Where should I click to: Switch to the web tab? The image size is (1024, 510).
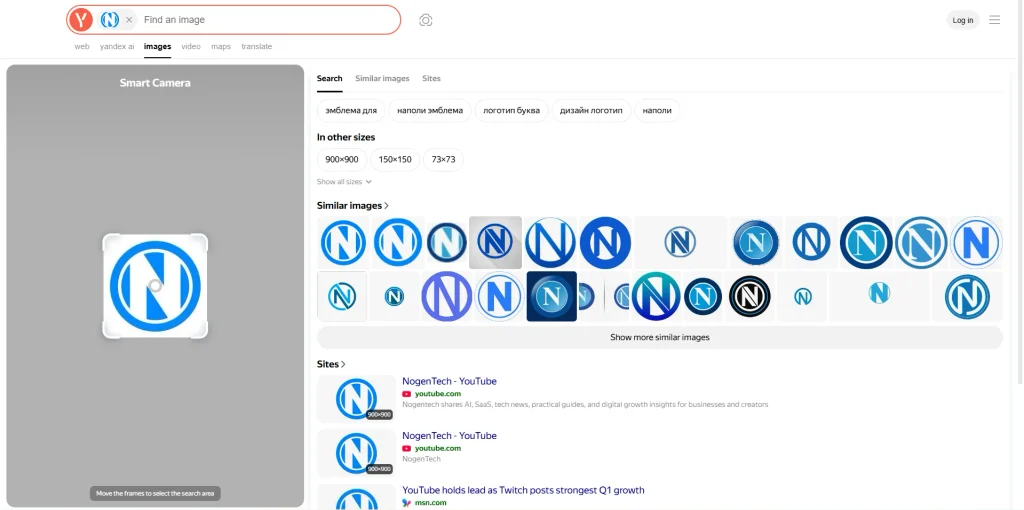click(82, 46)
